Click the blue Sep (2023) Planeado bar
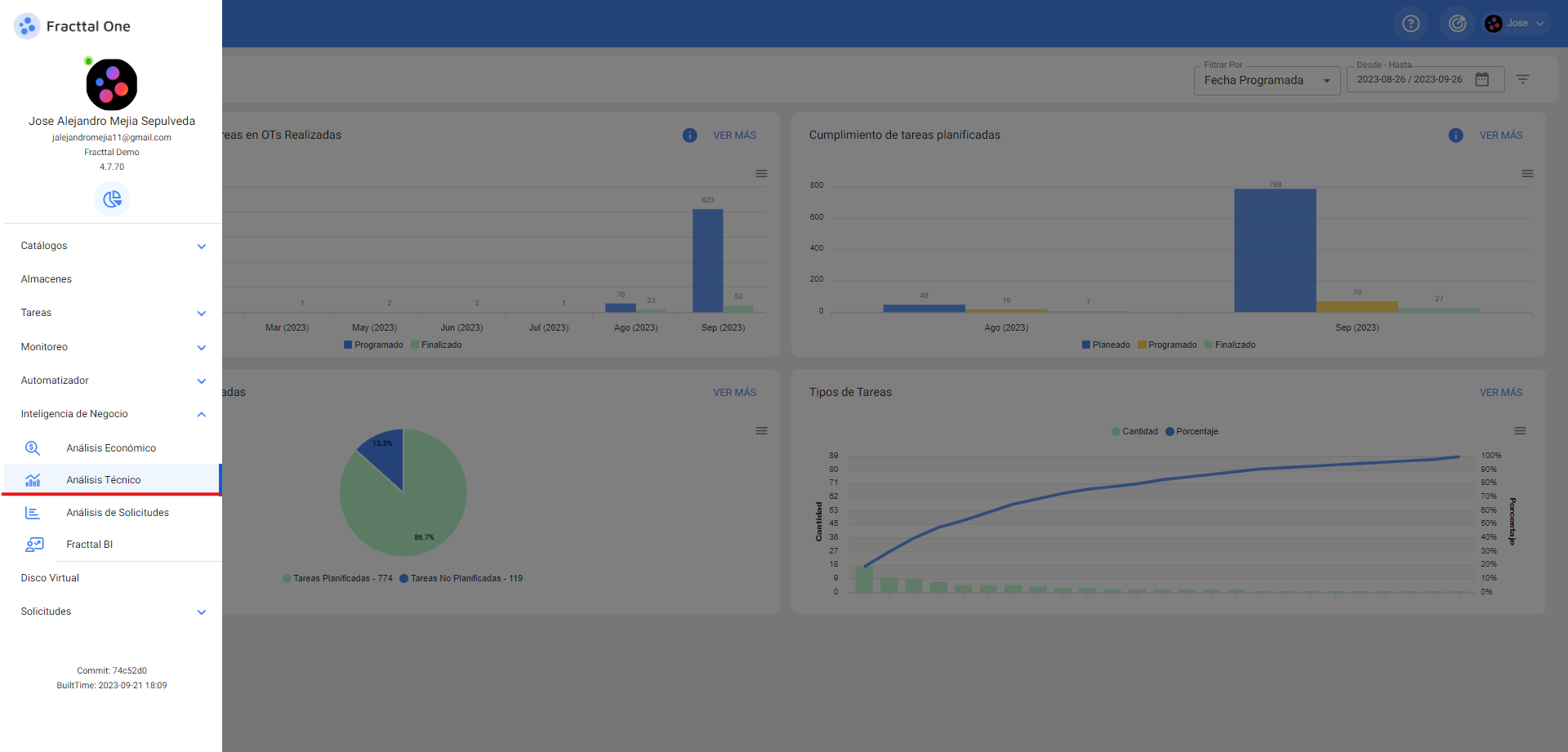1568x752 pixels. pyautogui.click(x=1274, y=250)
